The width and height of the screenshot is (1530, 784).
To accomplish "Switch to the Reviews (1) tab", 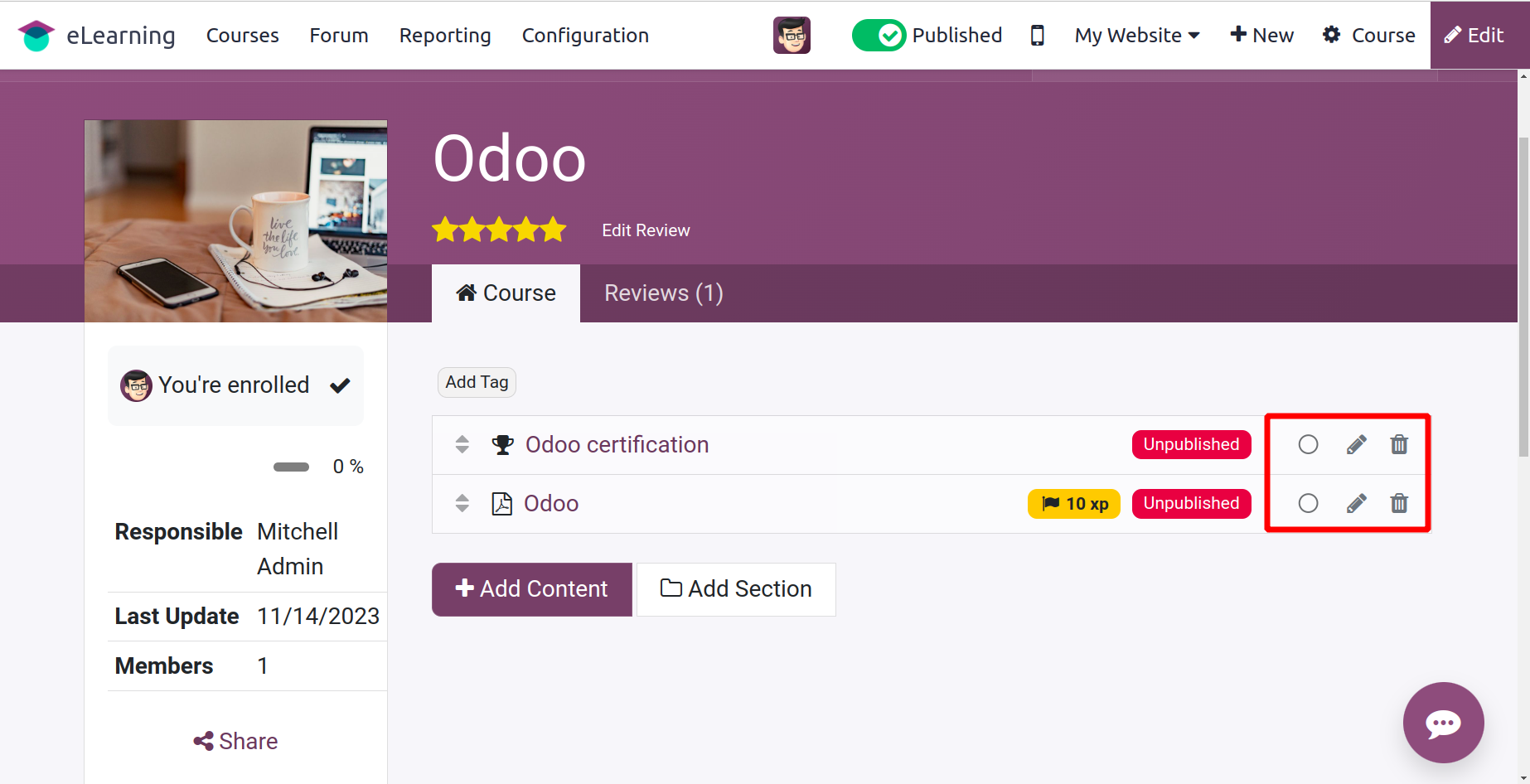I will (663, 293).
